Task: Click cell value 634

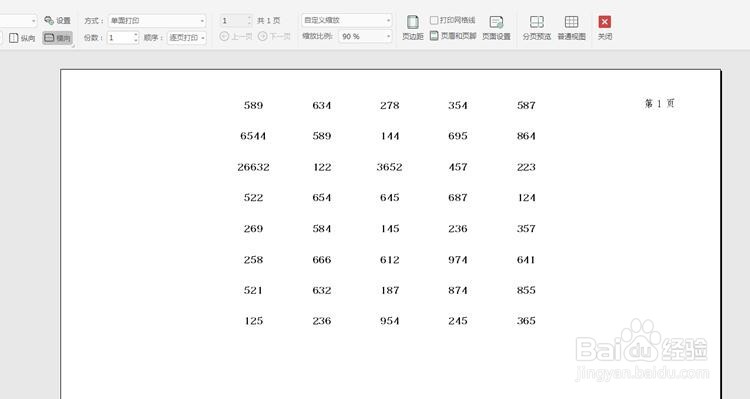Action: [321, 105]
